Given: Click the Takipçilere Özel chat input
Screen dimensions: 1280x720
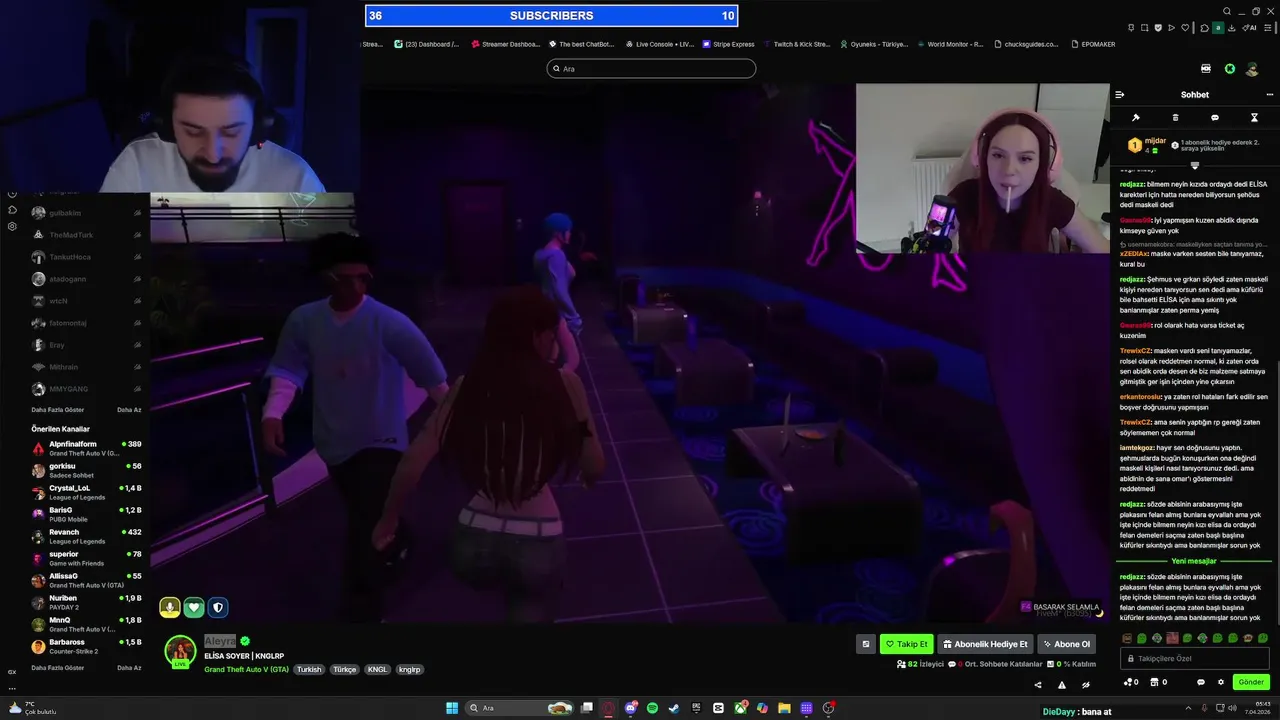Looking at the screenshot, I should [1195, 658].
